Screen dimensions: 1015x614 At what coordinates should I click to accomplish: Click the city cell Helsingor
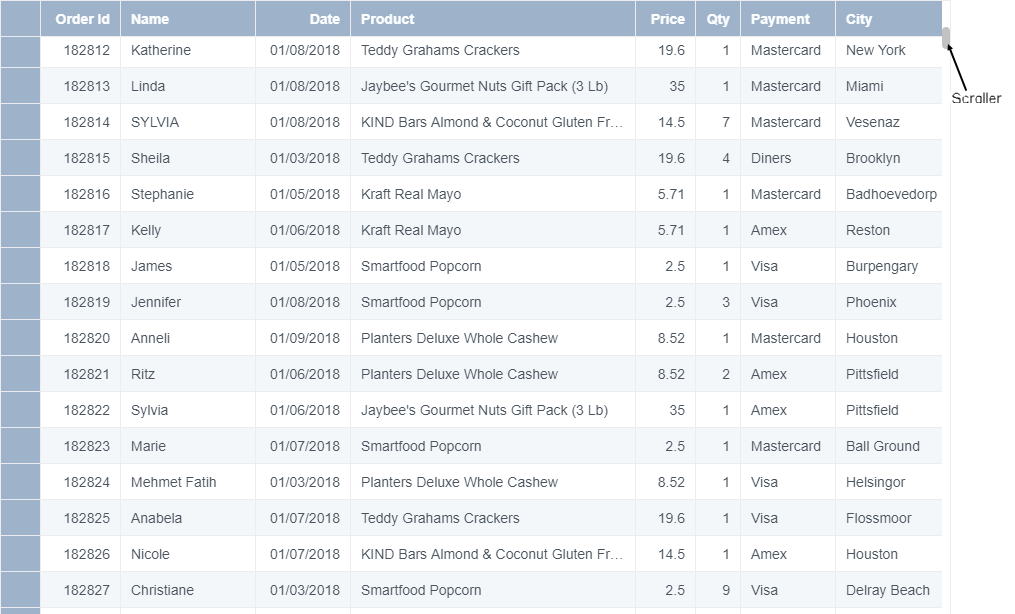889,482
